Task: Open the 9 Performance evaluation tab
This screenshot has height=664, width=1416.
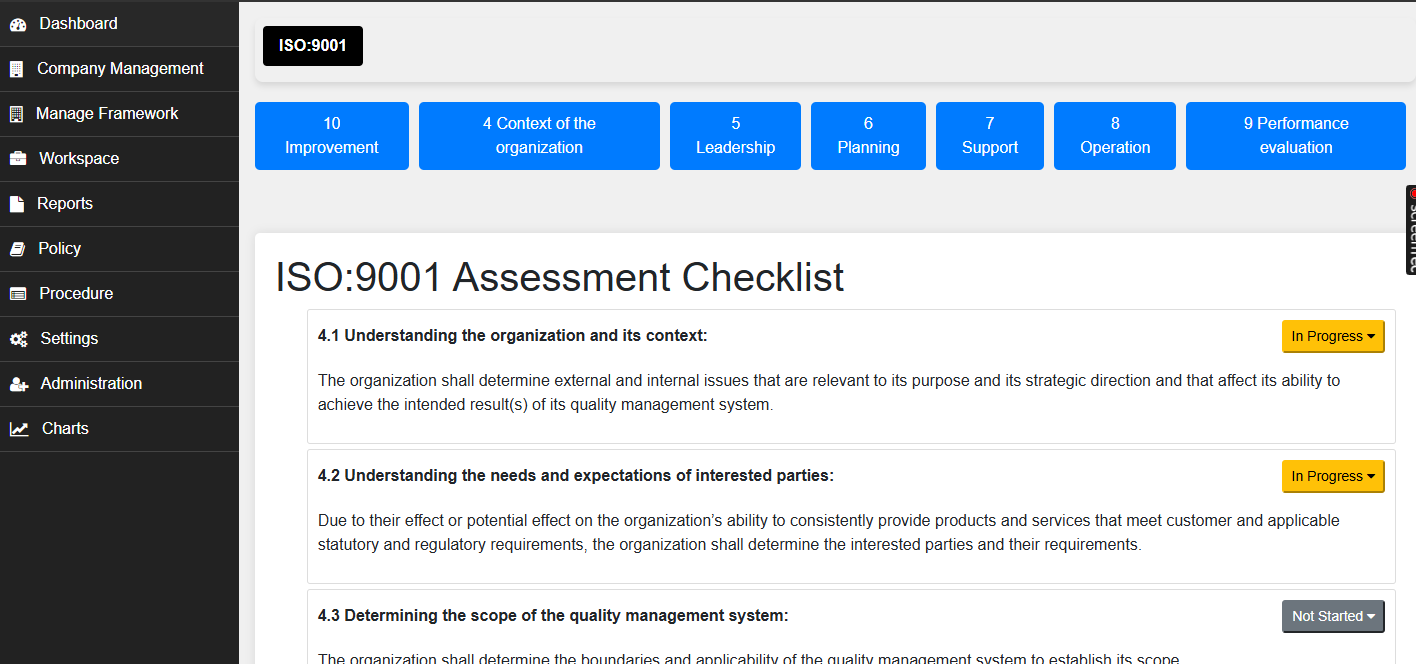Action: click(1295, 135)
